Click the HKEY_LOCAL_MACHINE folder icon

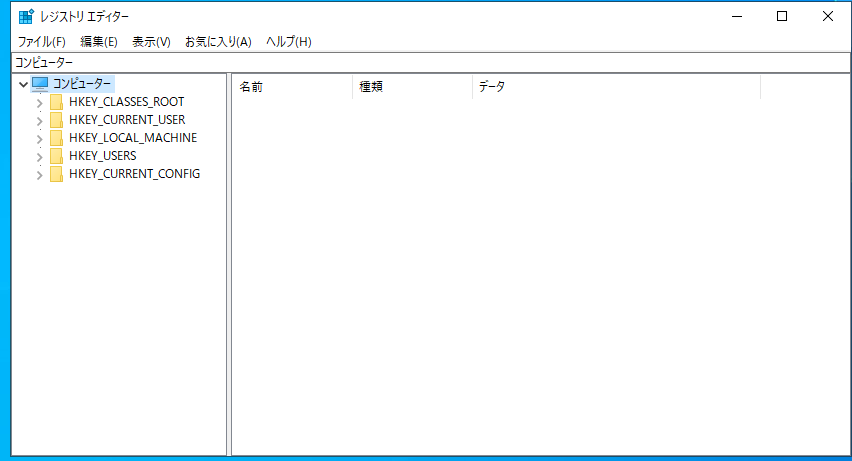[x=57, y=138]
